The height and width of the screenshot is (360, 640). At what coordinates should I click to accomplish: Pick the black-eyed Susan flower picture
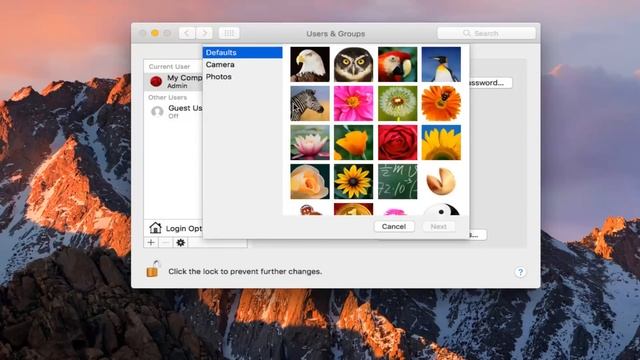click(x=353, y=182)
